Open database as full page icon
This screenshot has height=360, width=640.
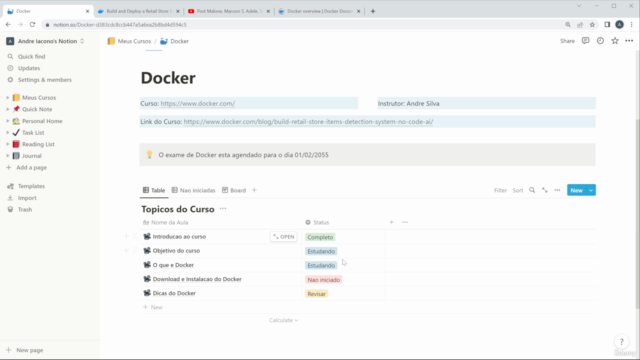(x=544, y=190)
